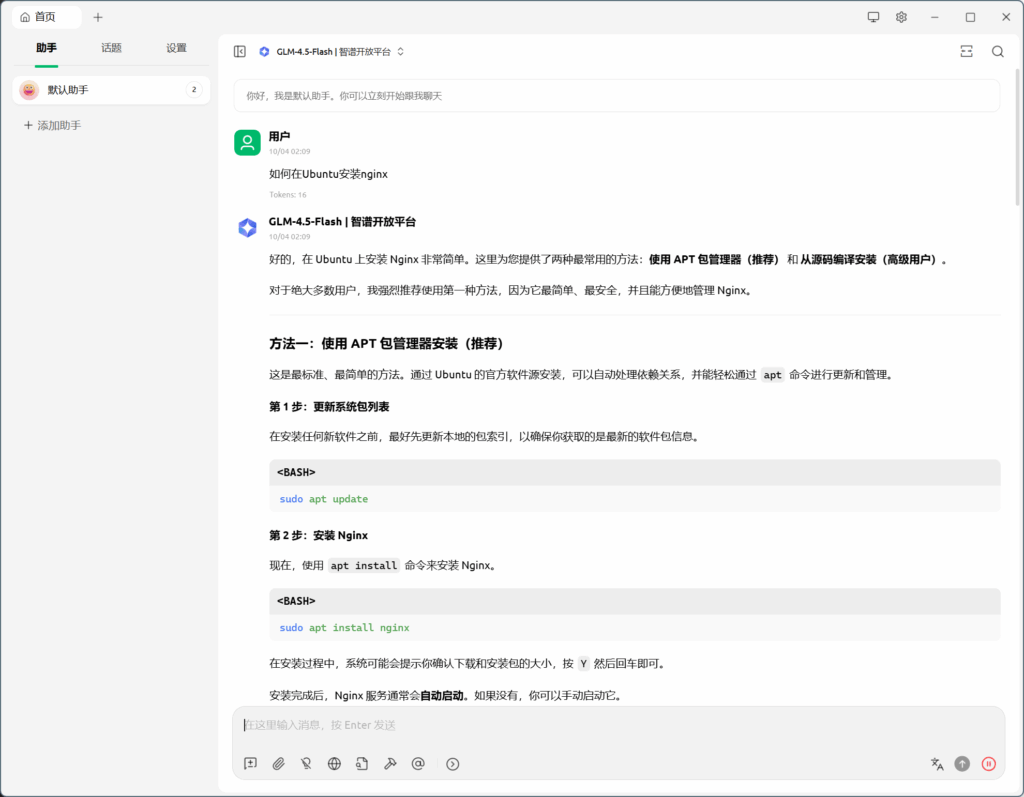This screenshot has width=1024, height=797.
Task: Open the GLM-4.5-Flash model selector dropdown
Action: [331, 52]
